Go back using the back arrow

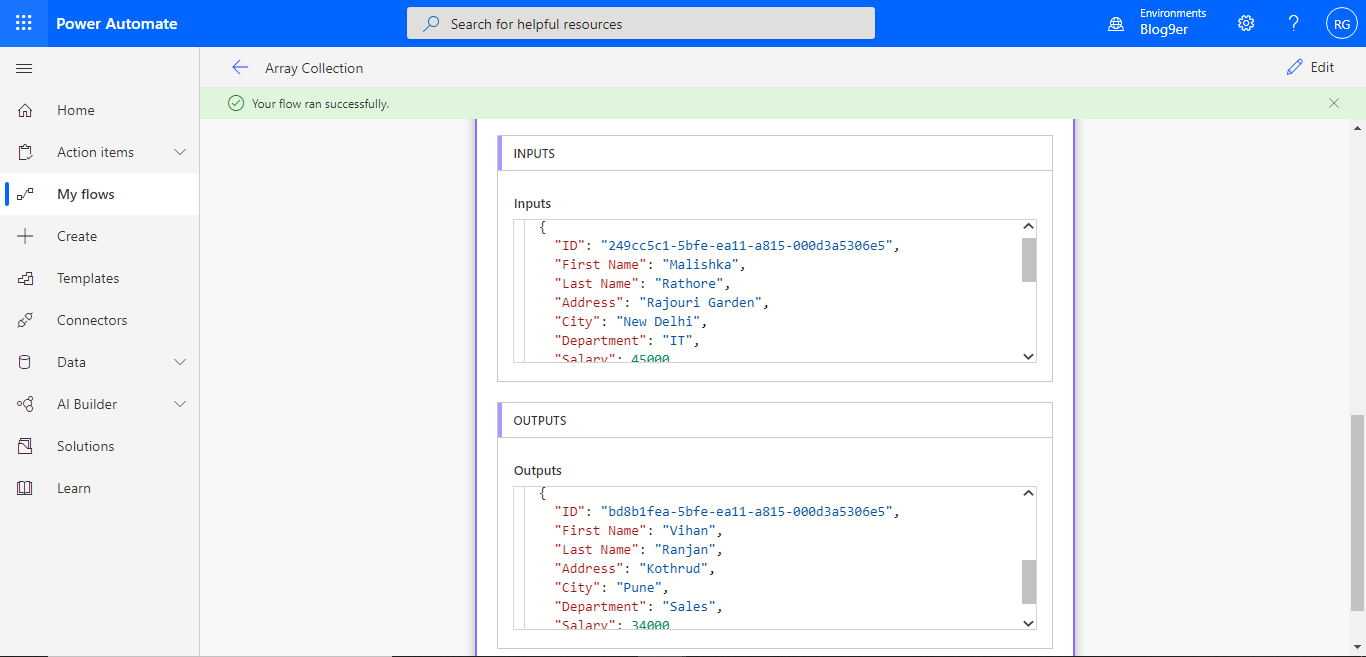coord(240,67)
